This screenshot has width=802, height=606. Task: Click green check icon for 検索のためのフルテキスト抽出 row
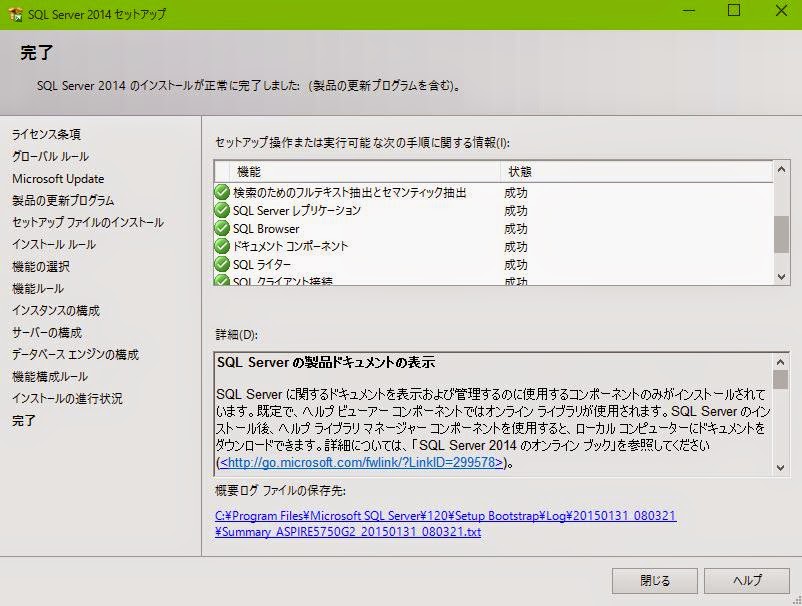[222, 192]
